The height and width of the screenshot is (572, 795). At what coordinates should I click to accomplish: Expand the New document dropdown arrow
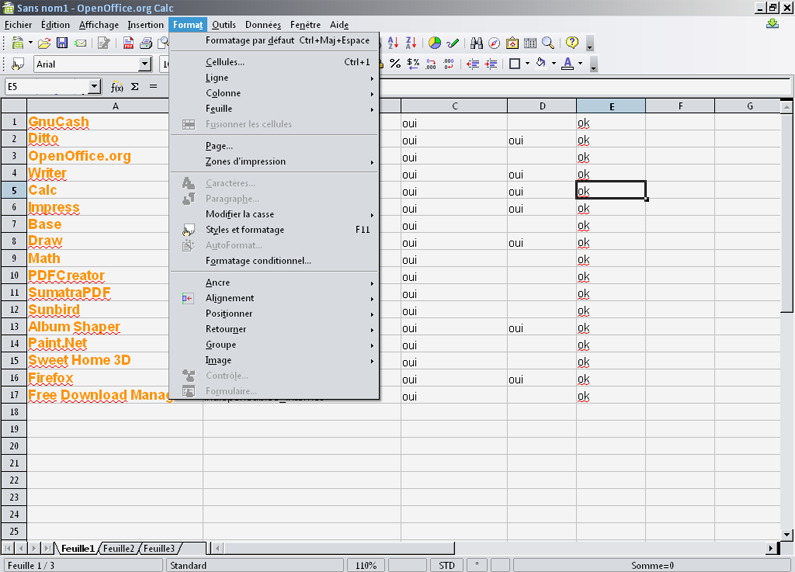[x=30, y=43]
